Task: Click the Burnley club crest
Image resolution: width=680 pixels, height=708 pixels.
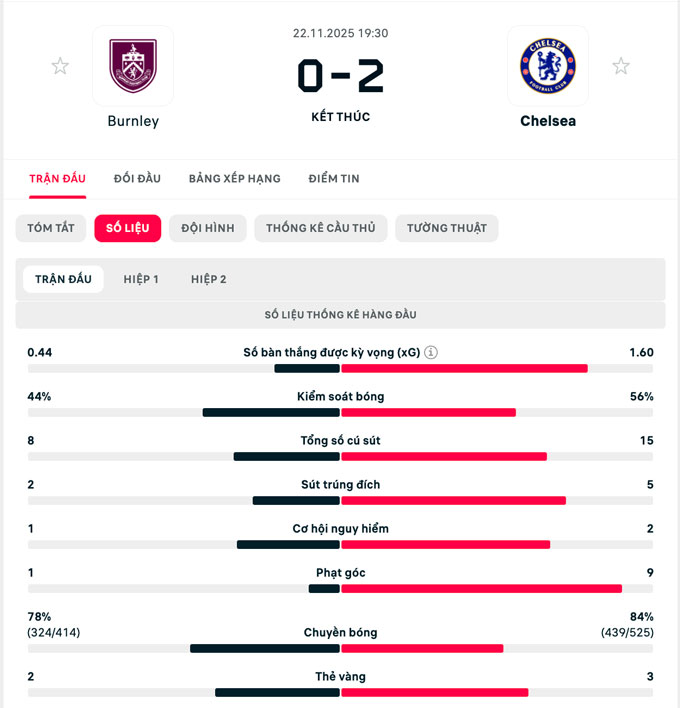Action: click(133, 66)
